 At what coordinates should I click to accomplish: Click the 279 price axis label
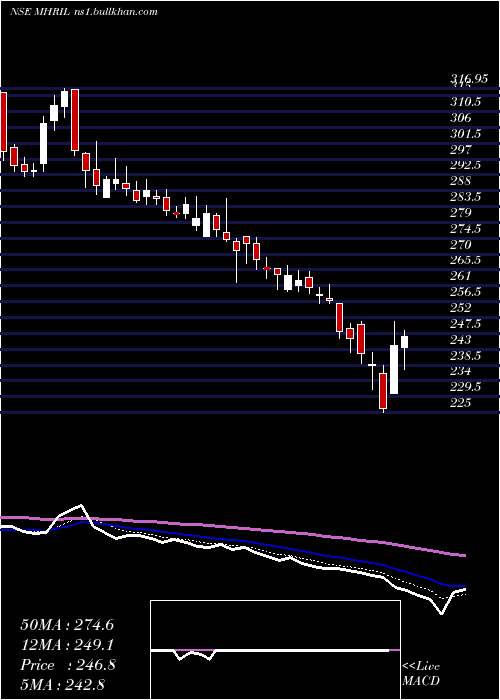pyautogui.click(x=461, y=212)
